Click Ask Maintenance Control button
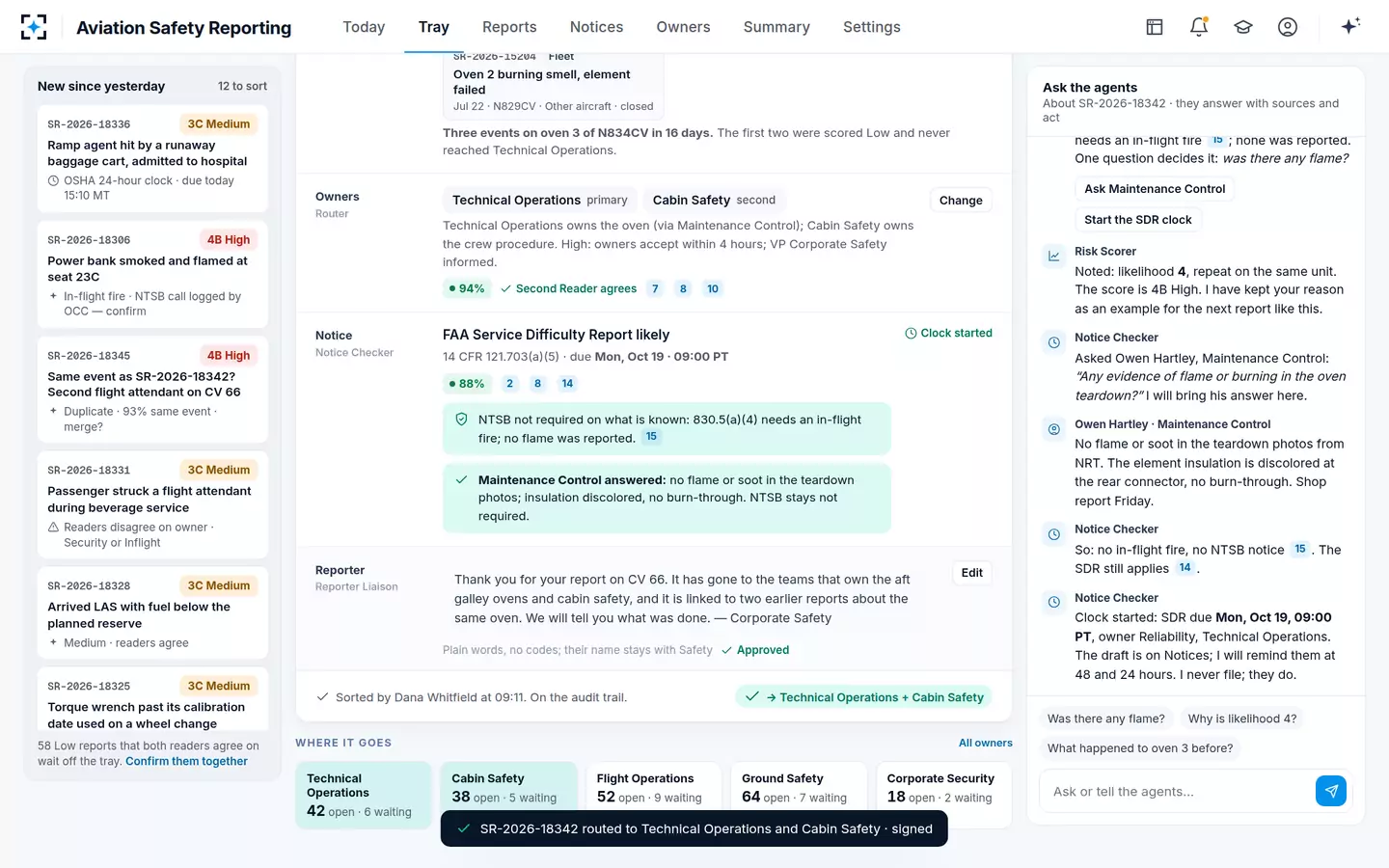 coord(1155,189)
